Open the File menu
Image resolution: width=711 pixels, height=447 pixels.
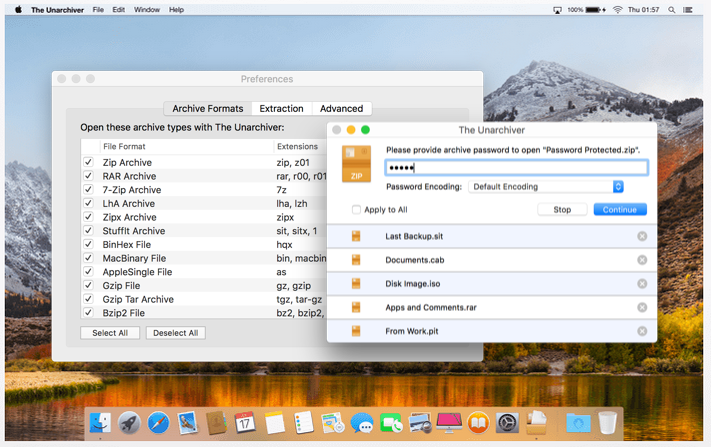(x=98, y=10)
